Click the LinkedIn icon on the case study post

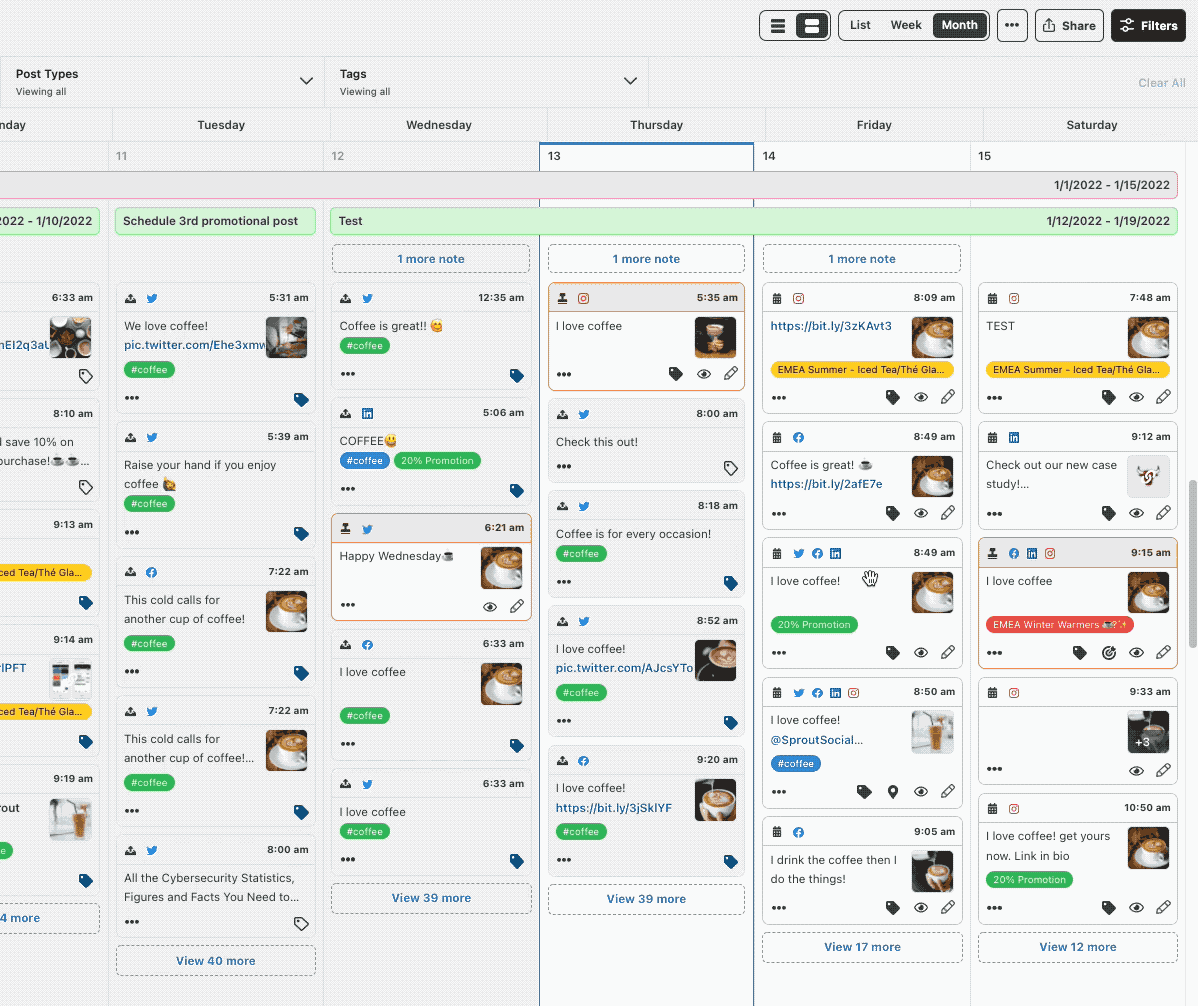tap(1014, 437)
